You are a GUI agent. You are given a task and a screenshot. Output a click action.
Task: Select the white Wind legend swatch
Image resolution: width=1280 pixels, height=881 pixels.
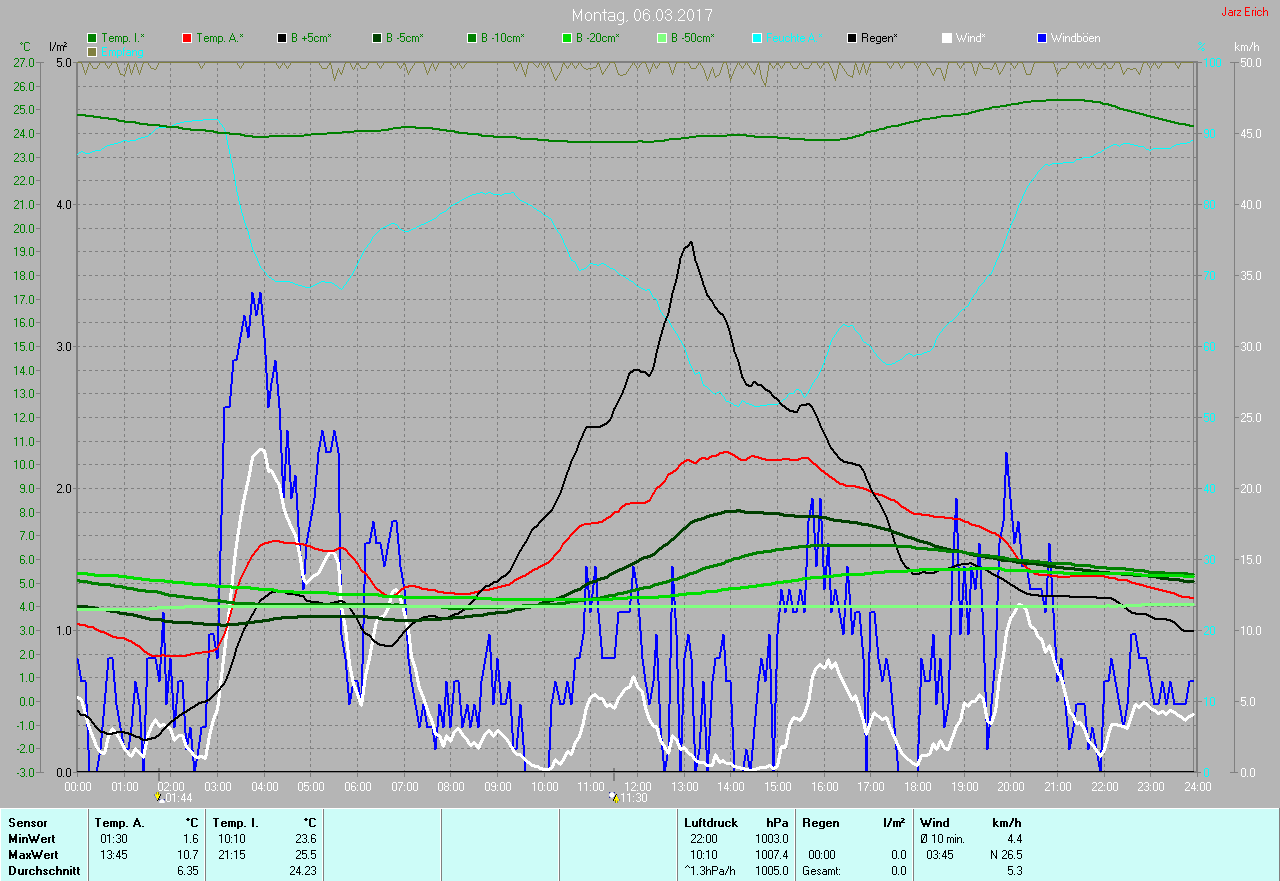coord(947,38)
